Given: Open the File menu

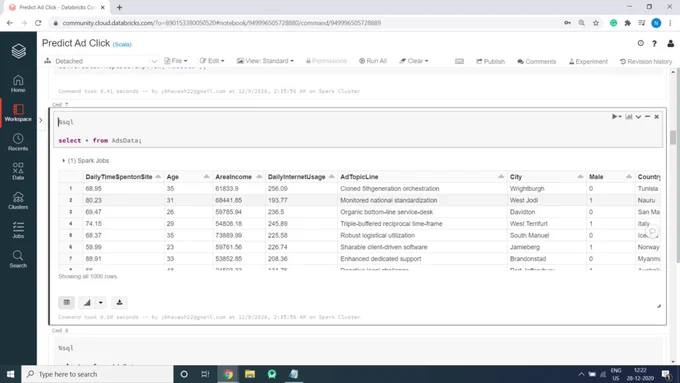Looking at the screenshot, I should point(176,61).
